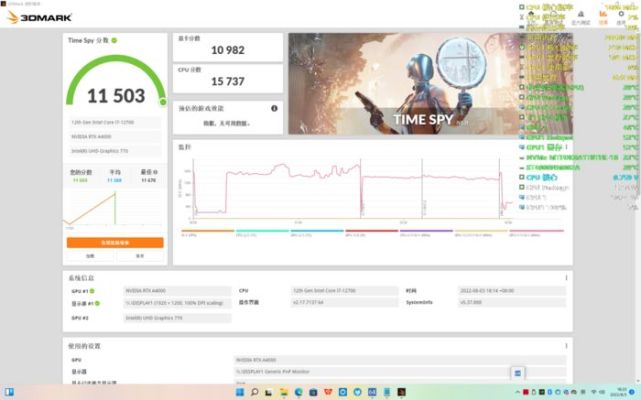The width and height of the screenshot is (641, 400).
Task: Click the GPU #1 value field
Action: pyautogui.click(x=177, y=291)
